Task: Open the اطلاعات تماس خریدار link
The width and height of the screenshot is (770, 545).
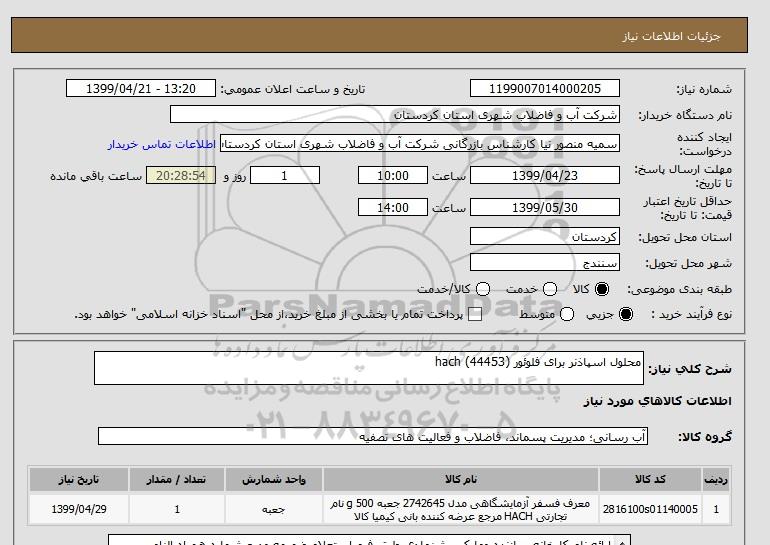Action: tap(162, 144)
